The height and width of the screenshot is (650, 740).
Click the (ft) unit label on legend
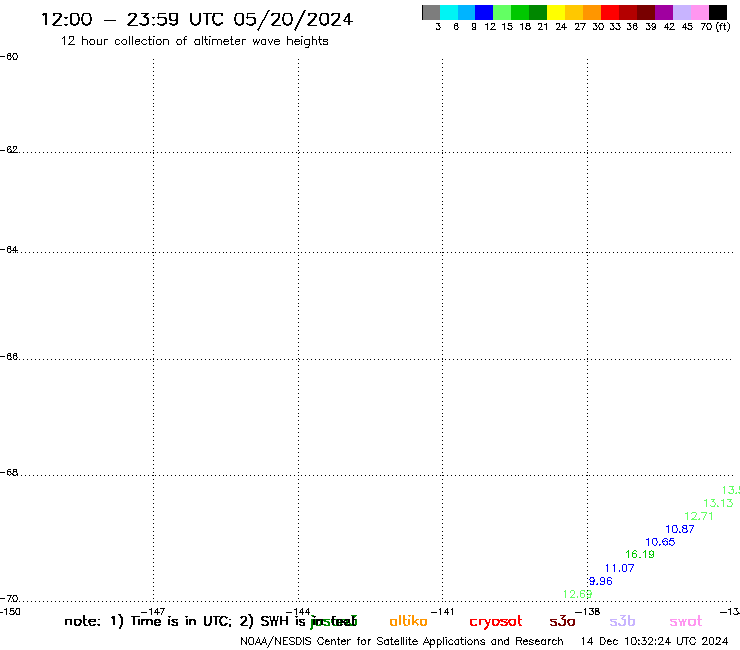click(723, 26)
